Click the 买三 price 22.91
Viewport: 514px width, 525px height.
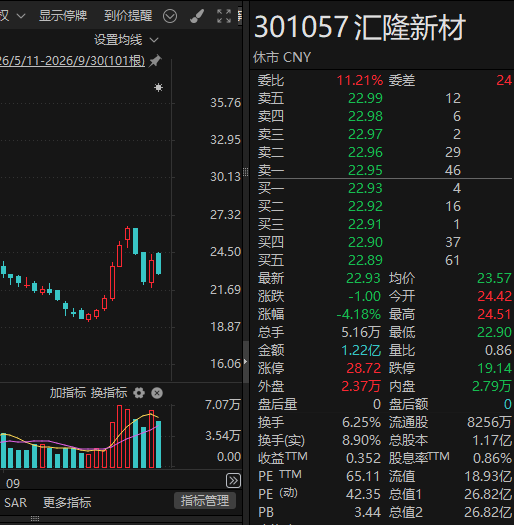[x=365, y=224]
